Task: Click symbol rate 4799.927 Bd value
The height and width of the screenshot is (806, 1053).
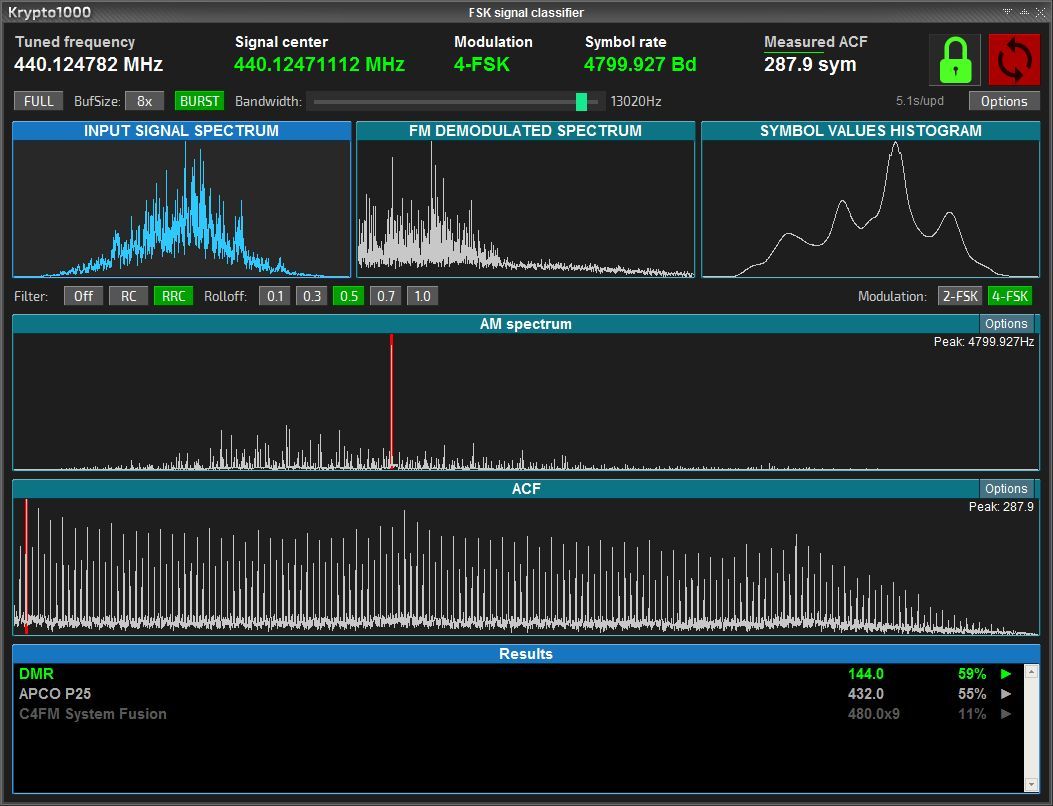Action: (640, 64)
